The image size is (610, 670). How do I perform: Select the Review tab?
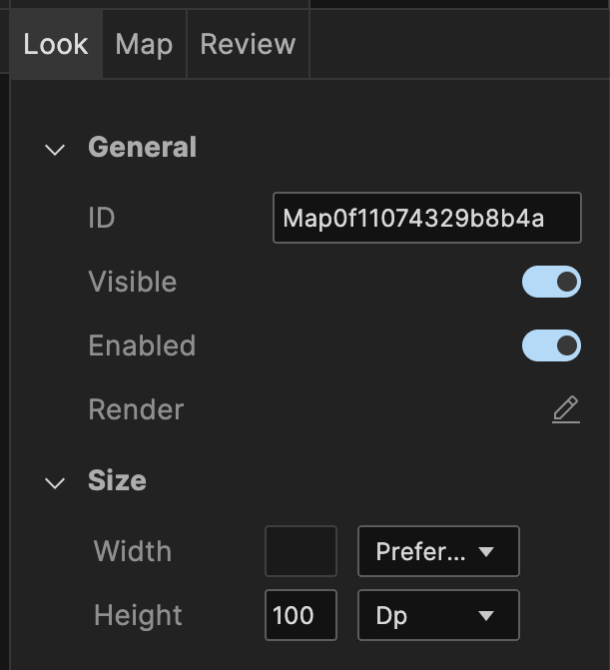(248, 44)
